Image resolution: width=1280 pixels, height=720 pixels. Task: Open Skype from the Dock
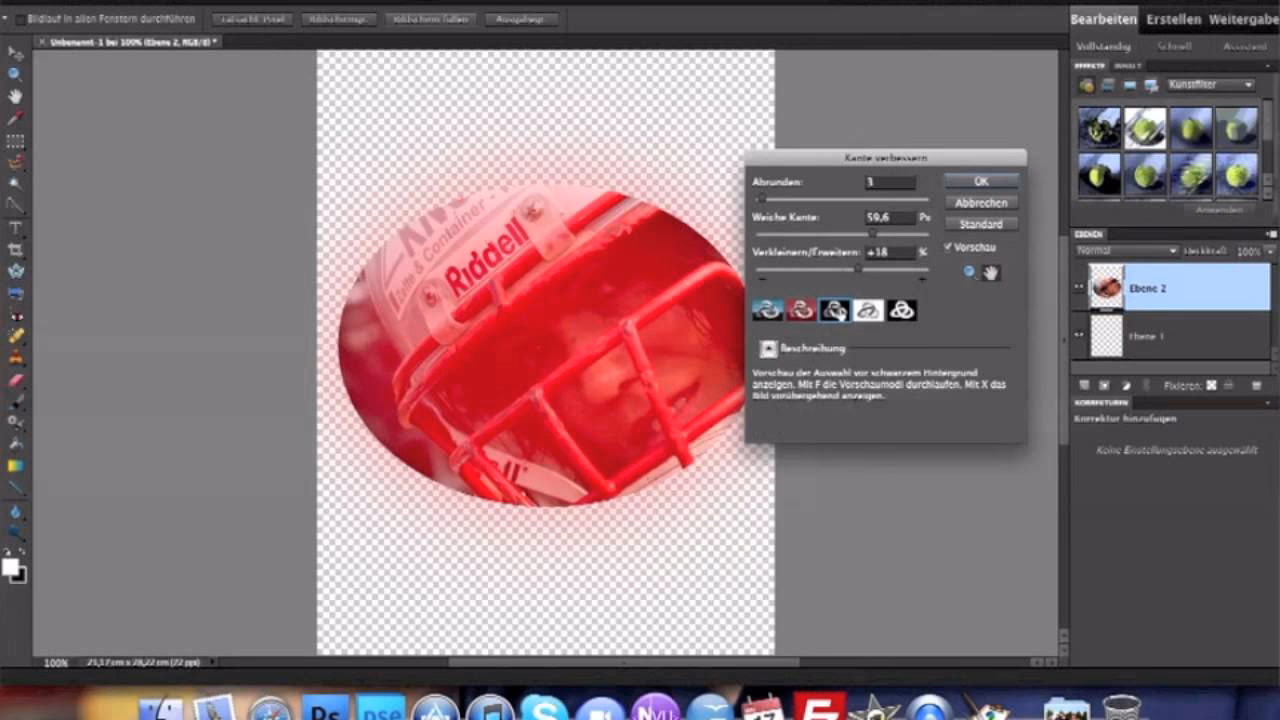[x=545, y=709]
